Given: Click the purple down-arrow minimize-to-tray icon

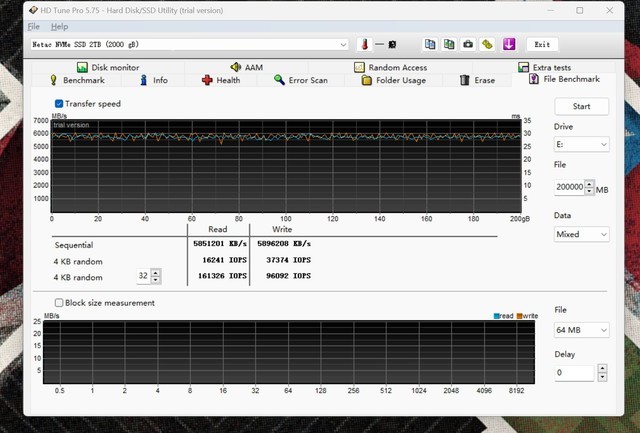Looking at the screenshot, I should pyautogui.click(x=509, y=45).
